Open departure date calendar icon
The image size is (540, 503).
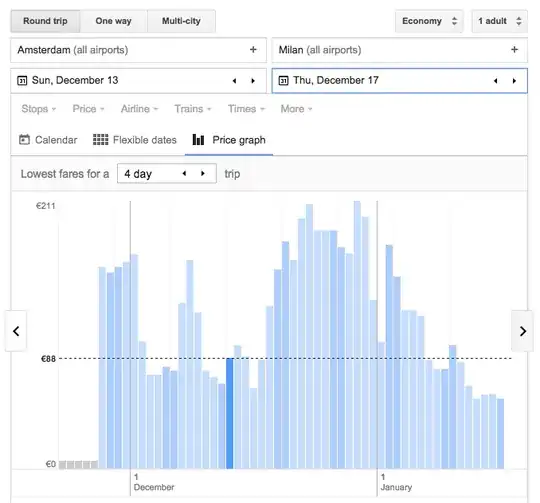click(x=22, y=81)
